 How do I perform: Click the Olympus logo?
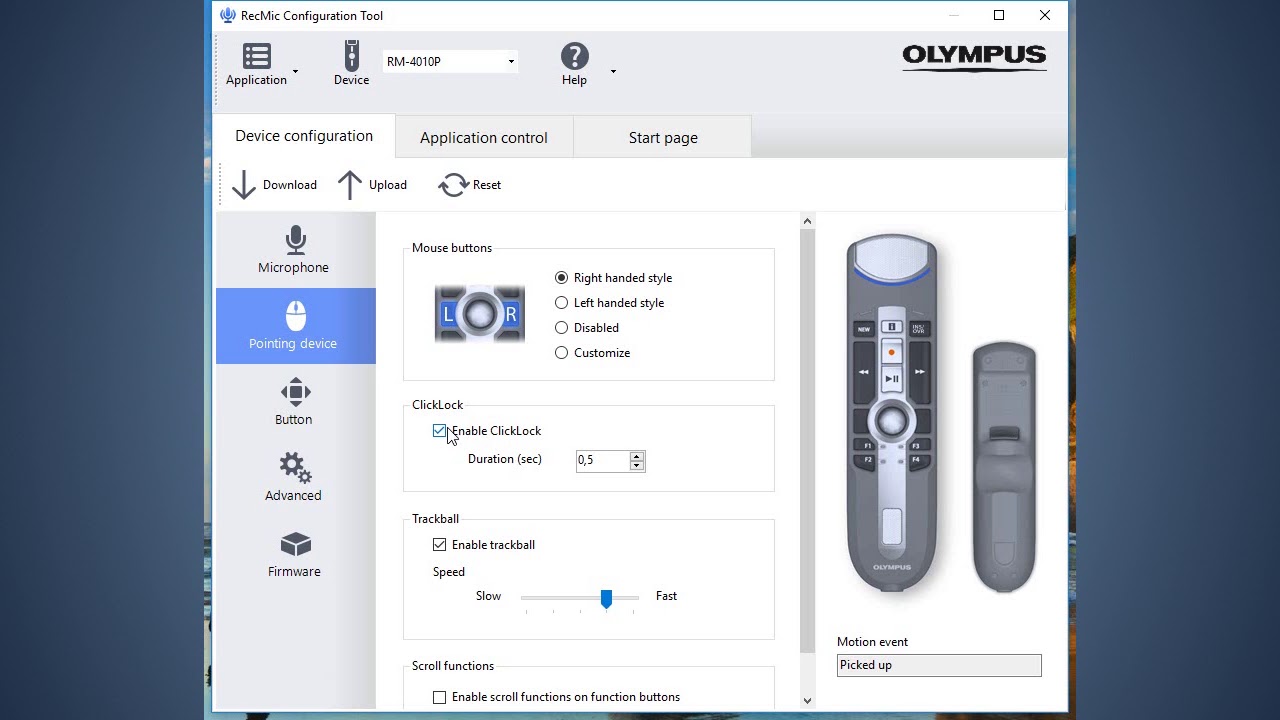tap(974, 57)
